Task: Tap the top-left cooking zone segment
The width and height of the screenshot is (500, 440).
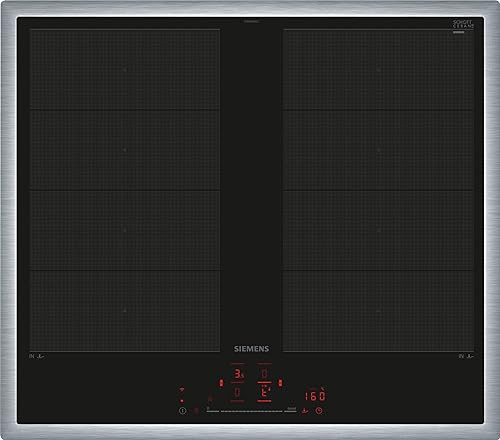Action: (125, 69)
